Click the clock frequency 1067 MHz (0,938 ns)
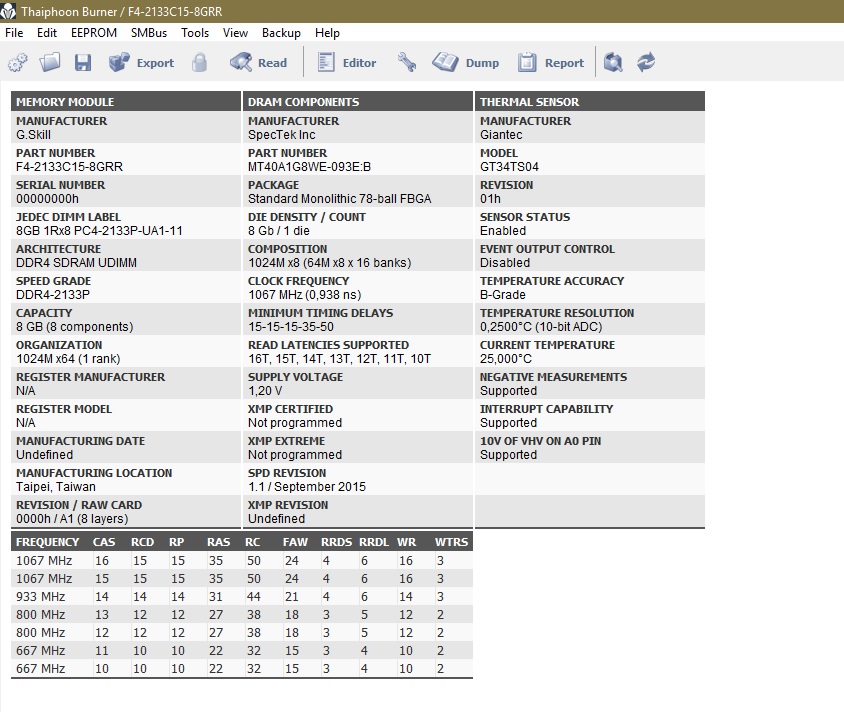Viewport: 844px width, 712px height. coord(305,295)
